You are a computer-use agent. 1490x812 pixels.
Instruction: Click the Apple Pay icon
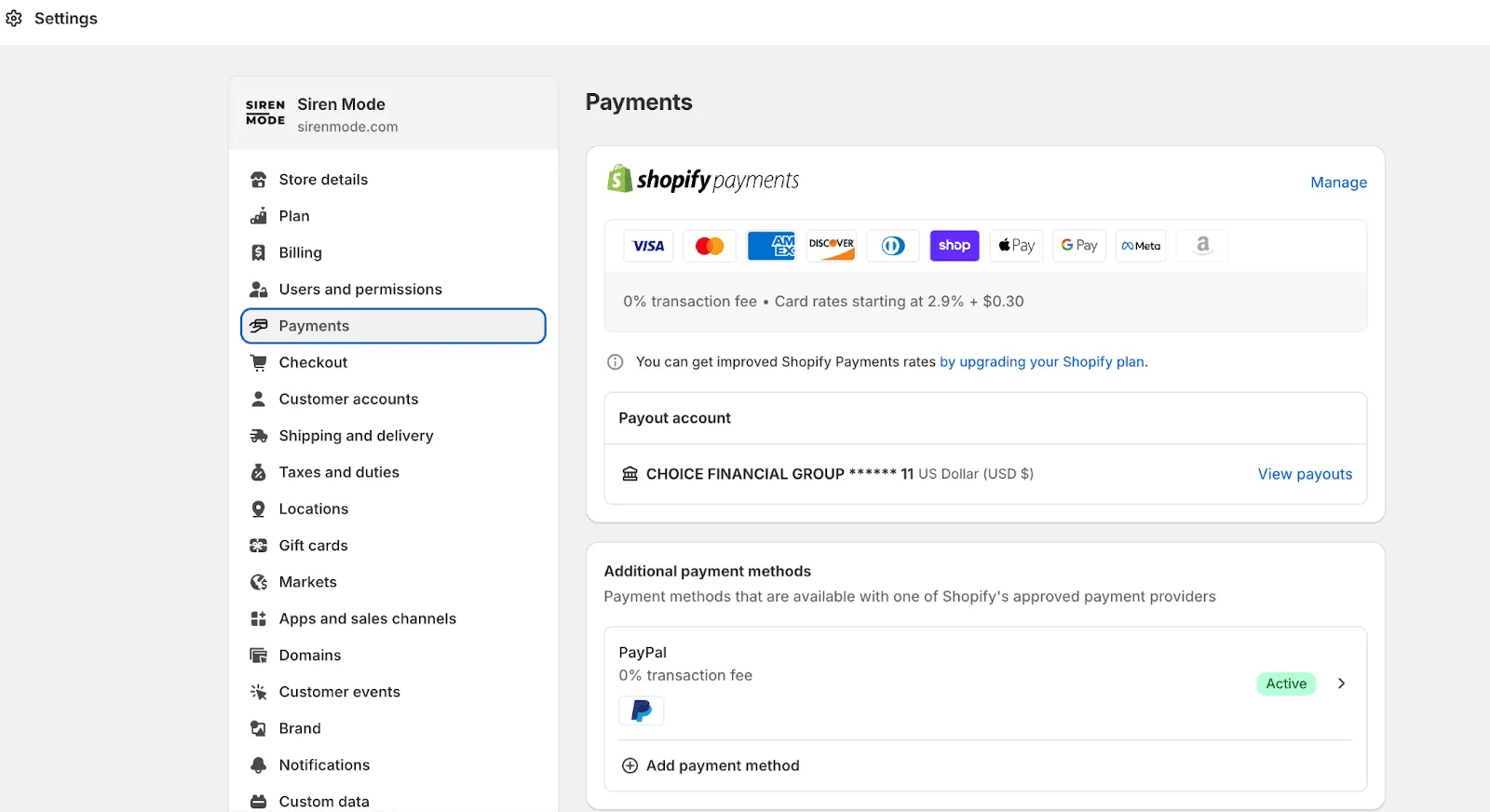pyautogui.click(x=1017, y=246)
